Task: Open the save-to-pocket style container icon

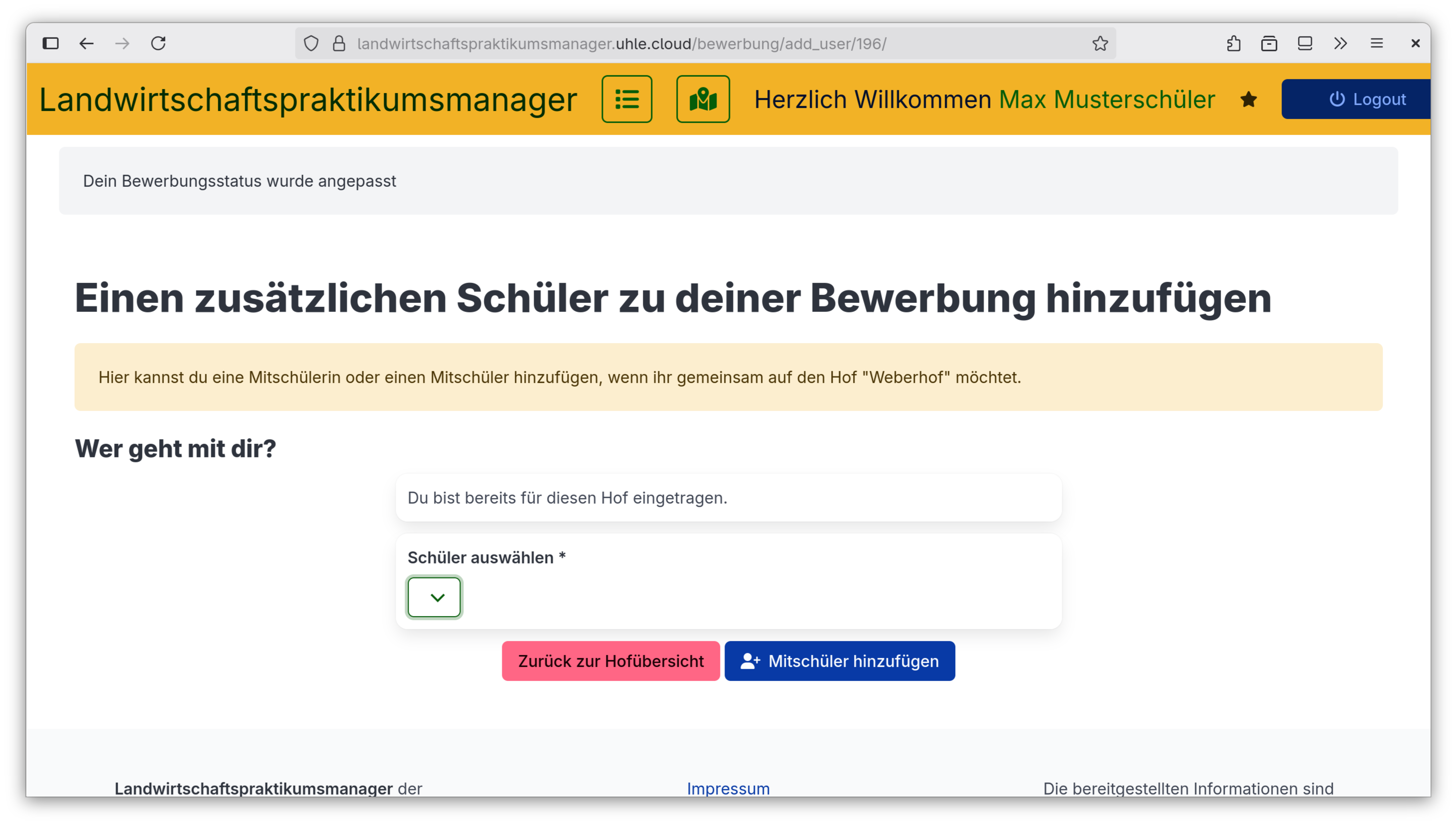Action: click(x=1270, y=43)
